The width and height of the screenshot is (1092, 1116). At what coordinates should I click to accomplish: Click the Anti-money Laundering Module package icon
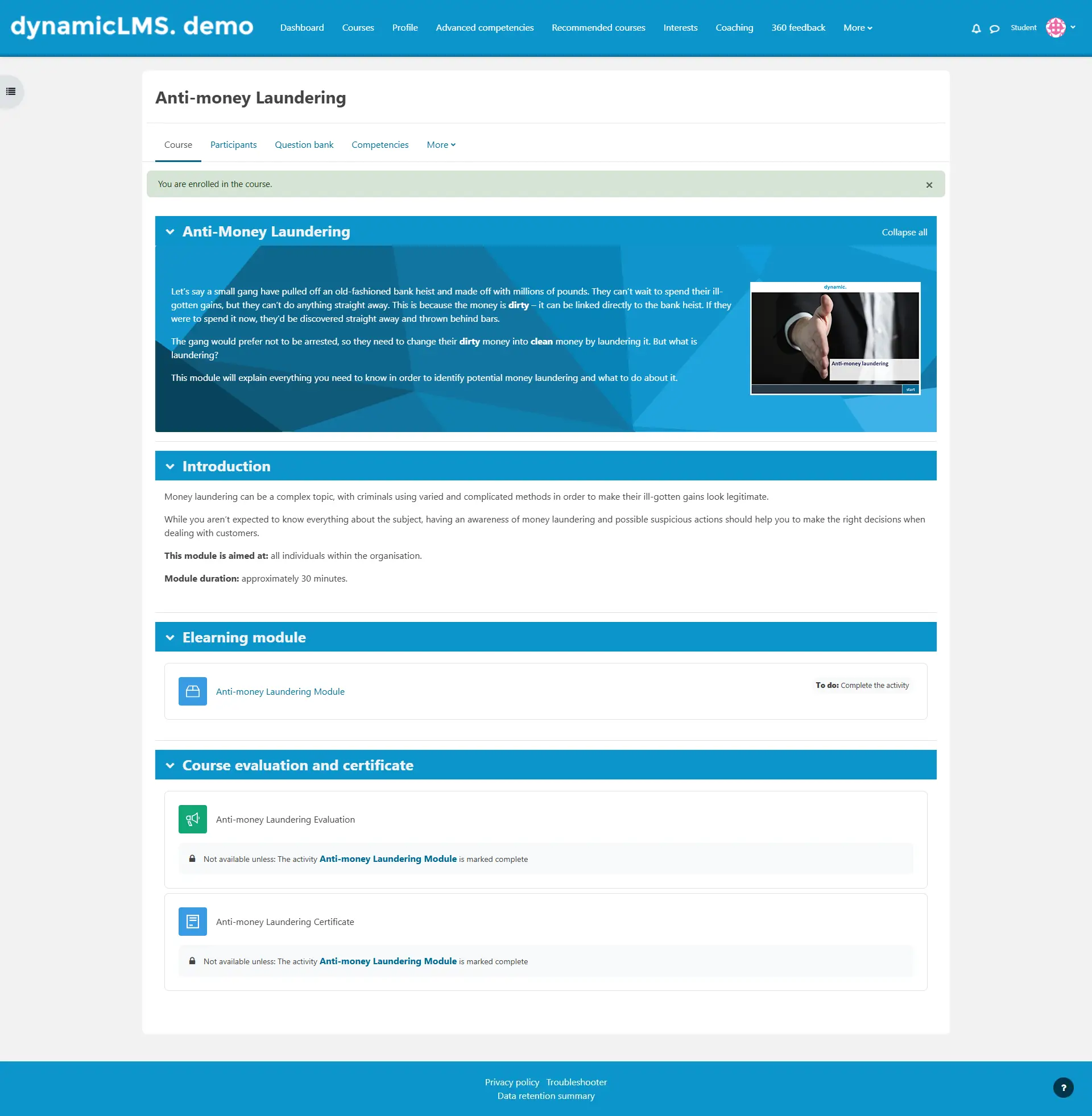[193, 691]
